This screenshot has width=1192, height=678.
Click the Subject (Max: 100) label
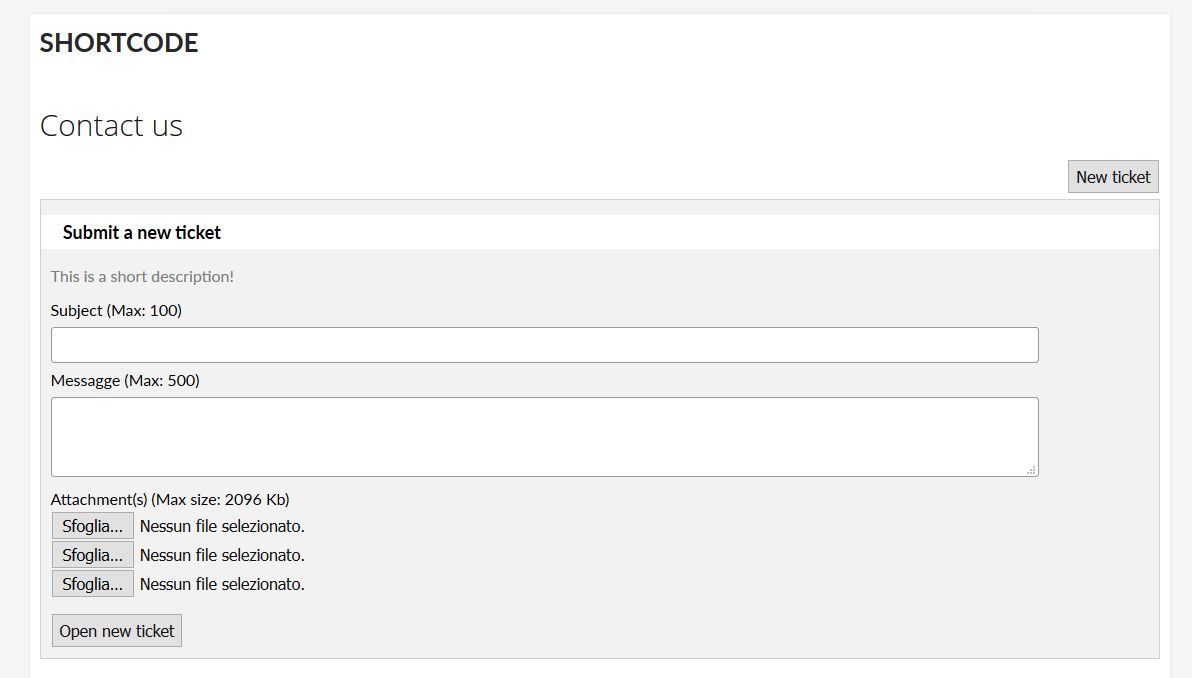(116, 311)
